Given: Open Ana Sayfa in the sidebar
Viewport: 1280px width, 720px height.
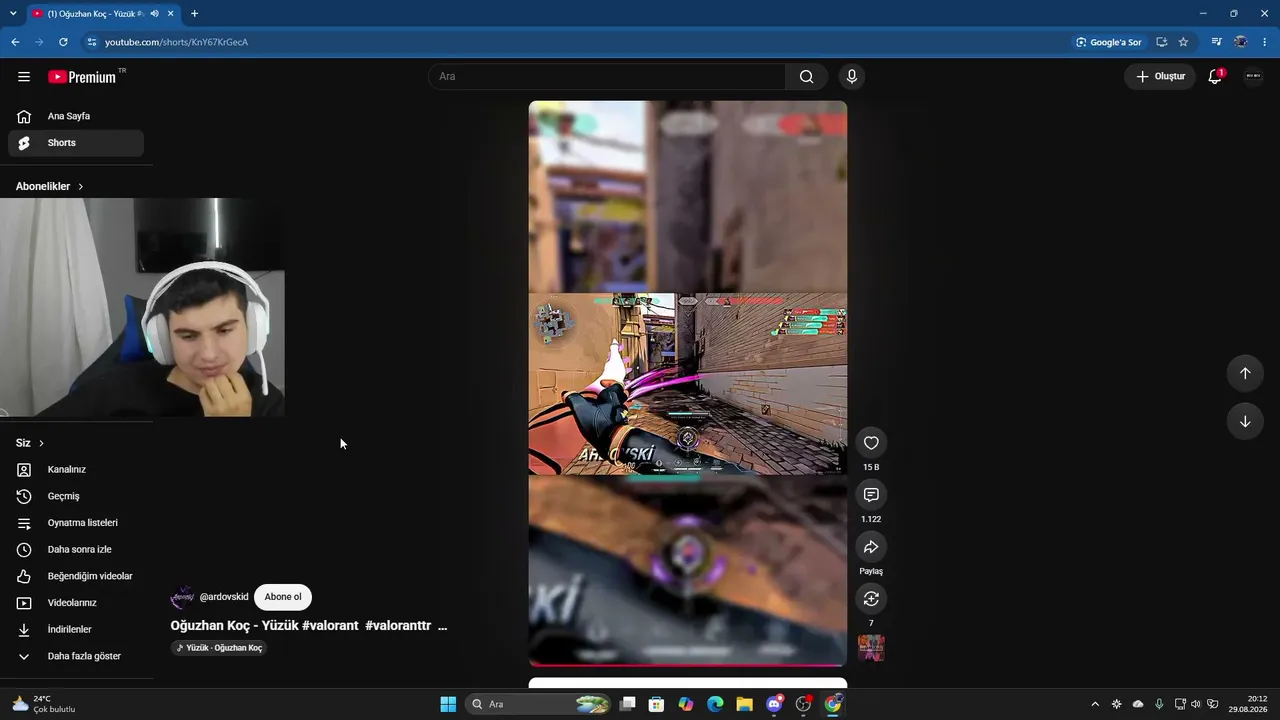Looking at the screenshot, I should (x=76, y=116).
